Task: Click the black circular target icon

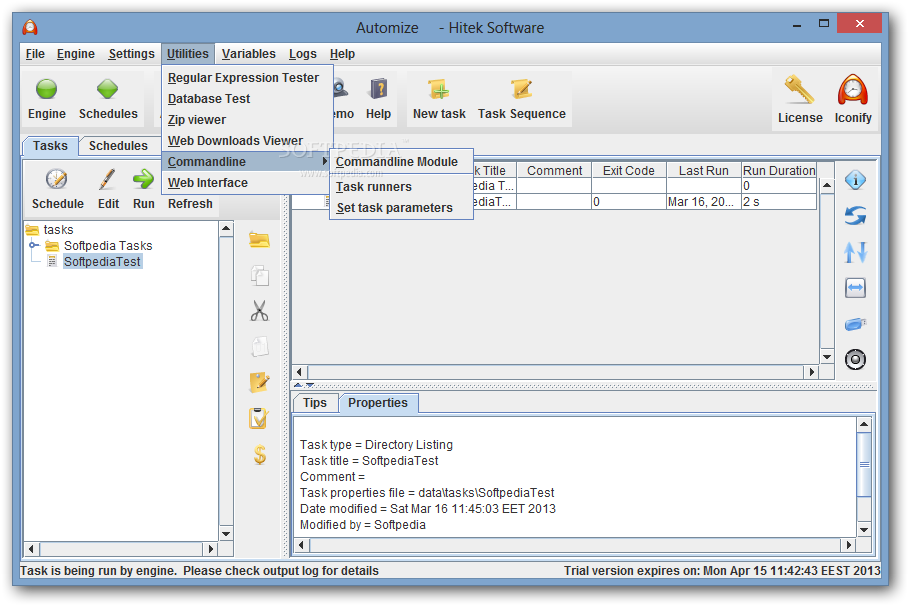Action: [855, 360]
